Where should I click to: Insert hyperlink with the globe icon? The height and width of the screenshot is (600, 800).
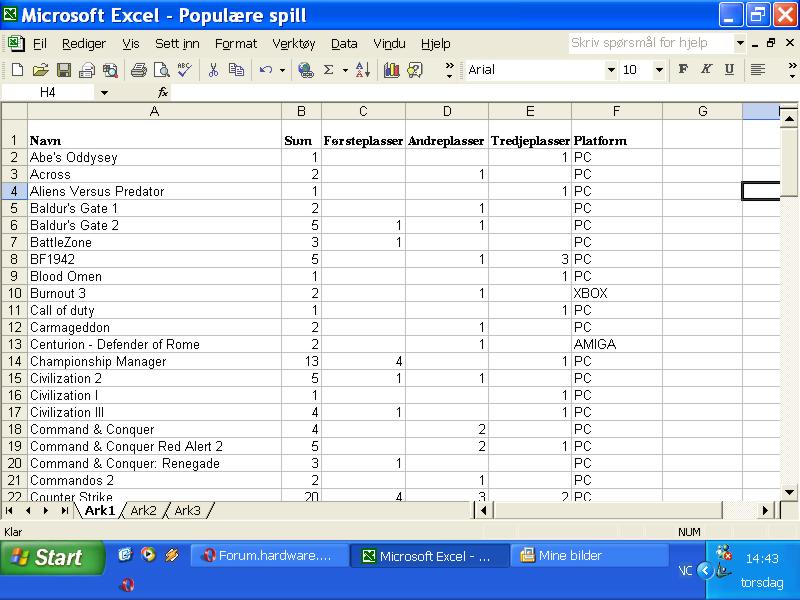306,70
